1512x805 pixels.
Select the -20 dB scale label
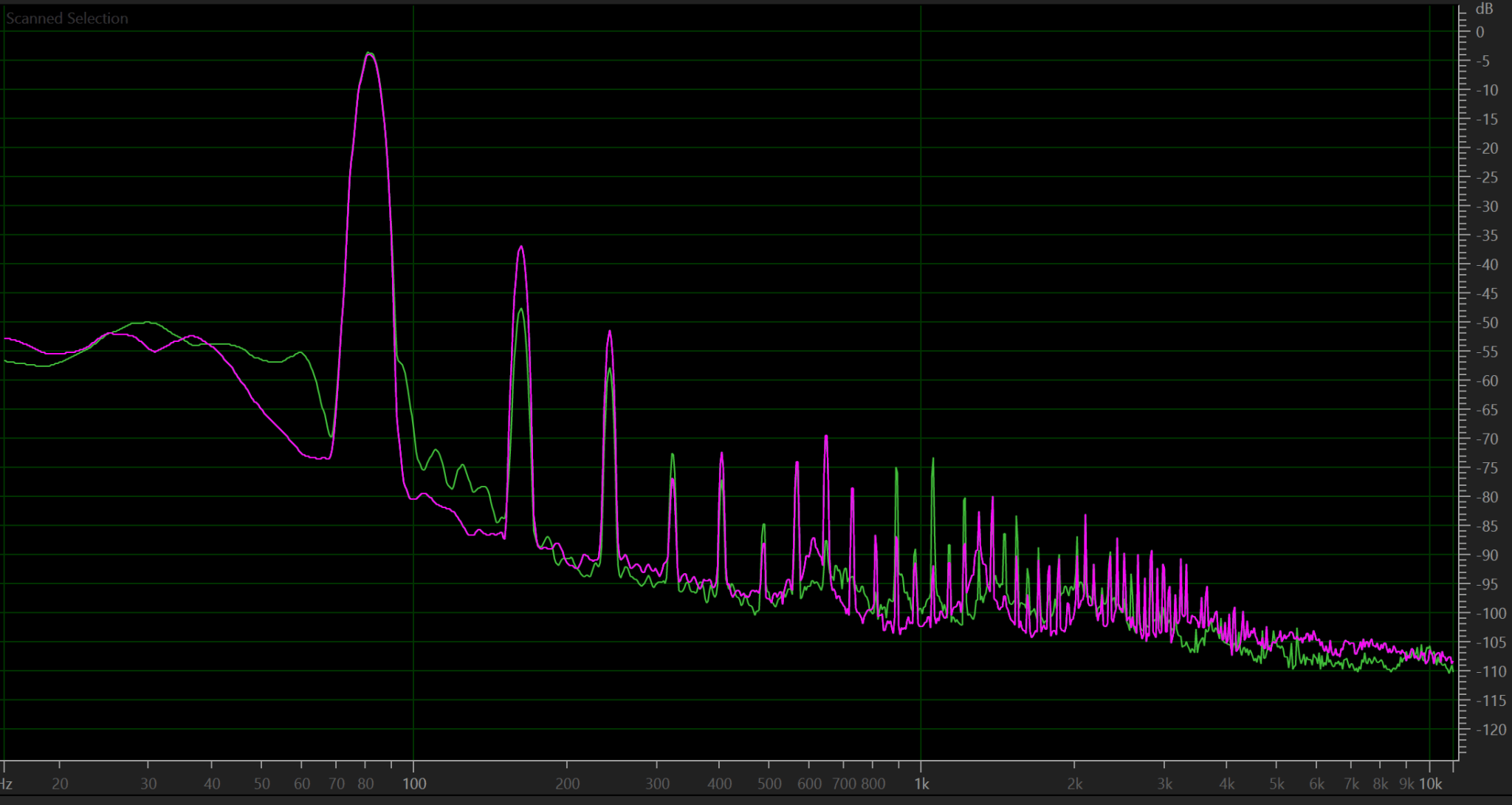point(1487,148)
